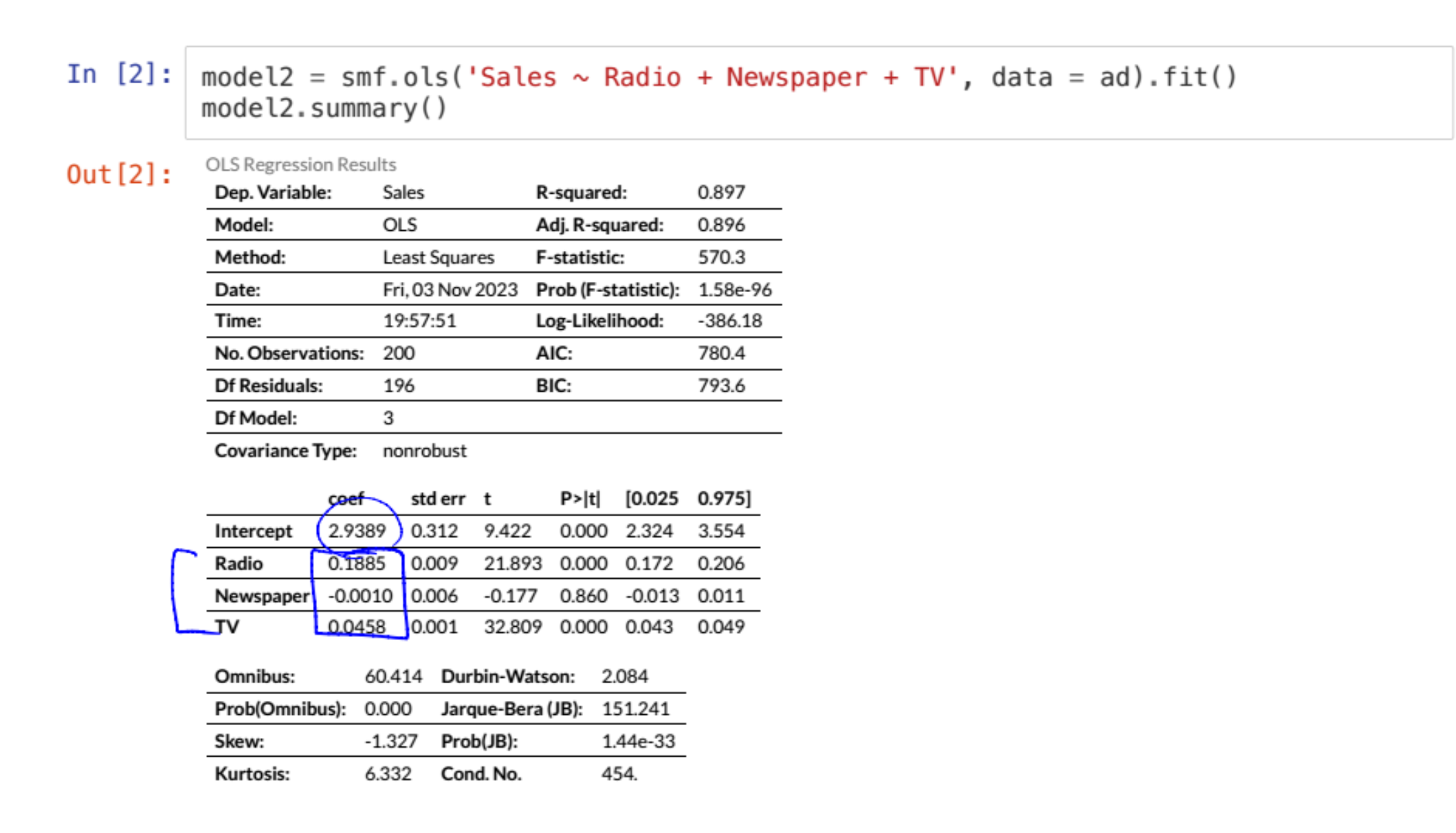Viewport: 1456px width, 833px height.
Task: Click the coef column header
Action: 346,499
